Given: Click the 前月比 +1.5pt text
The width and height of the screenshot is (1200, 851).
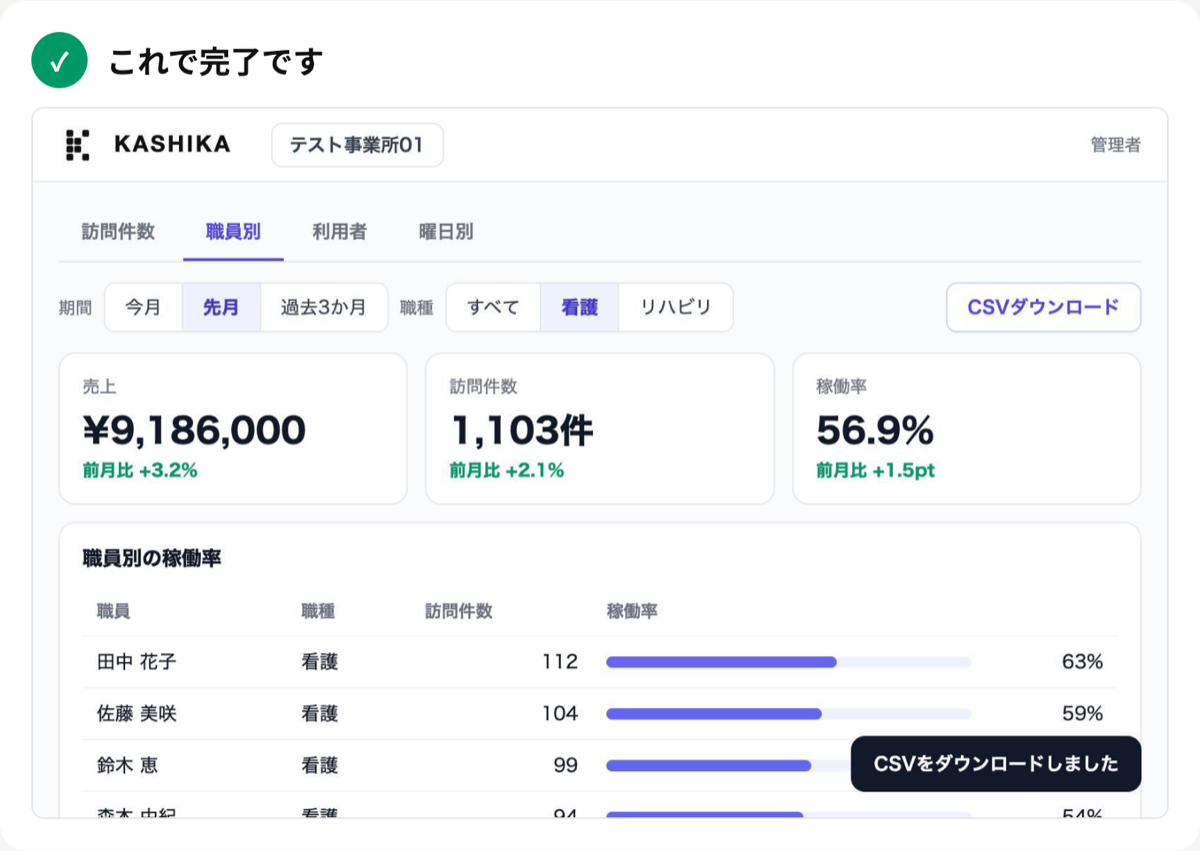Looking at the screenshot, I should point(875,469).
